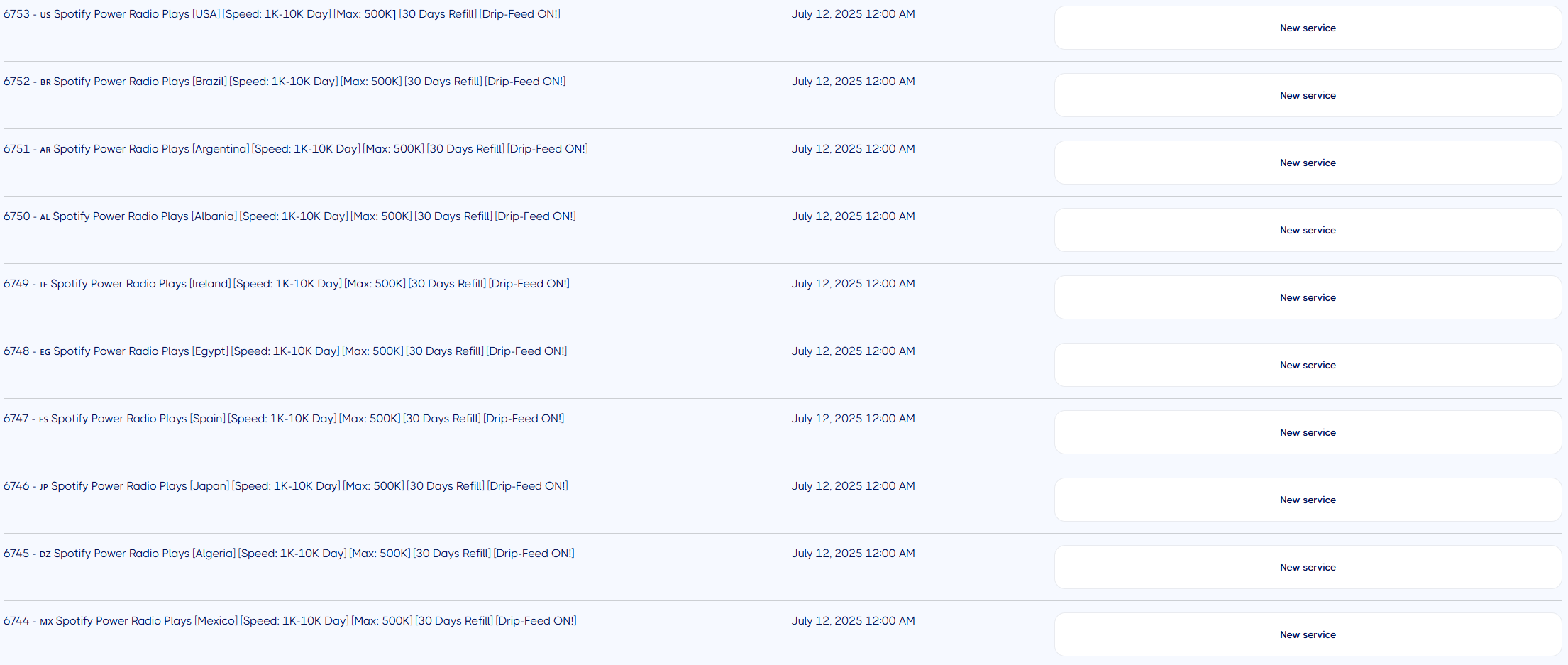Select service 6746 Spotify Power Radio Plays [Japan]
The height and width of the screenshot is (665, 1568).
pyautogui.click(x=286, y=486)
